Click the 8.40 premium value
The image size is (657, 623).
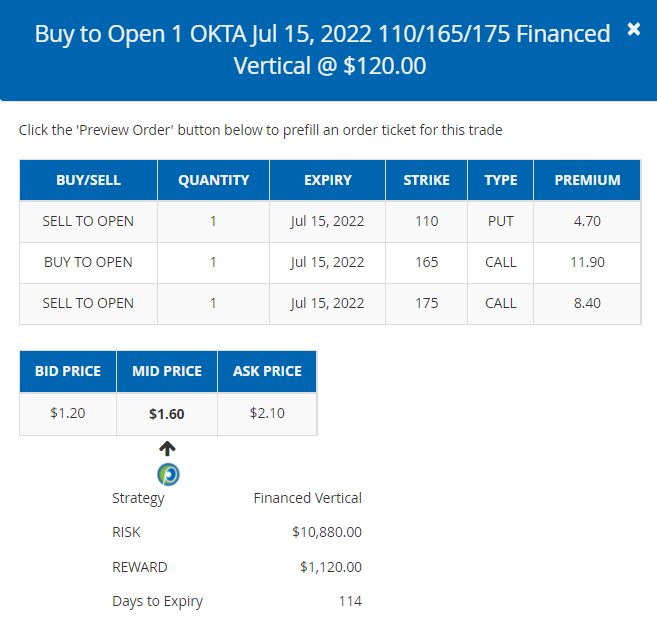click(587, 303)
